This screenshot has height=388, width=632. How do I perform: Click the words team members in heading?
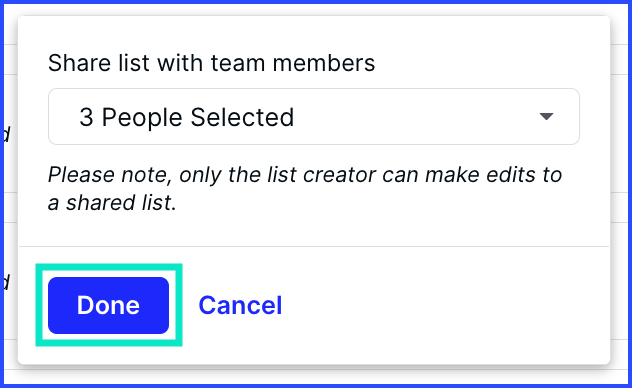[293, 63]
